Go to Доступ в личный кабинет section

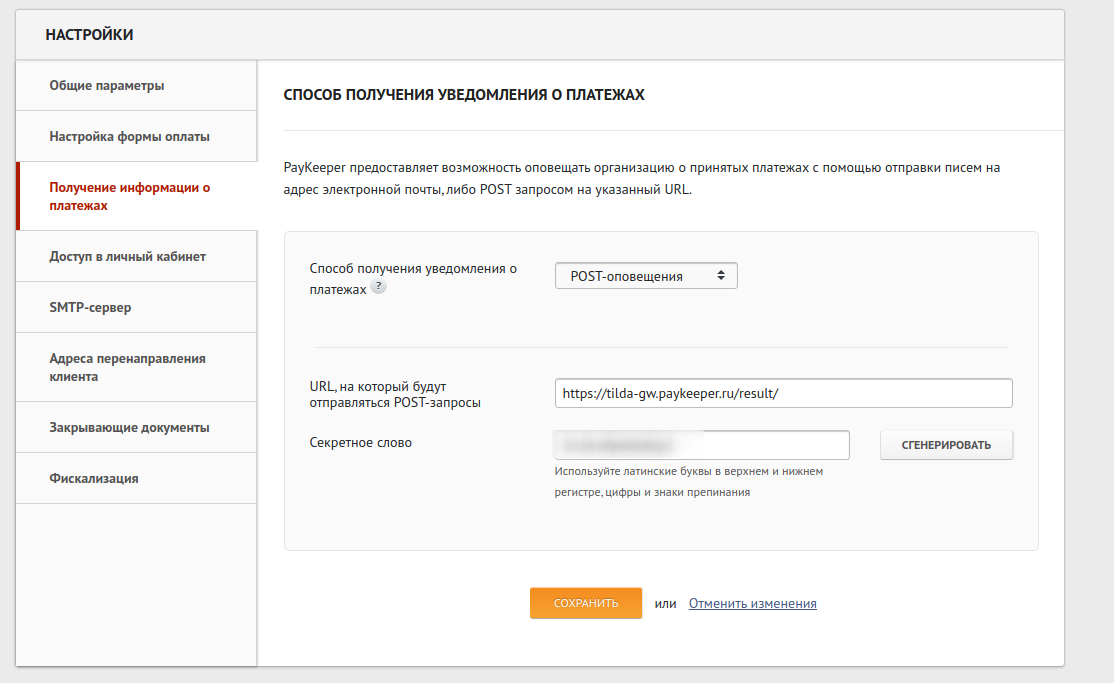[x=127, y=257]
